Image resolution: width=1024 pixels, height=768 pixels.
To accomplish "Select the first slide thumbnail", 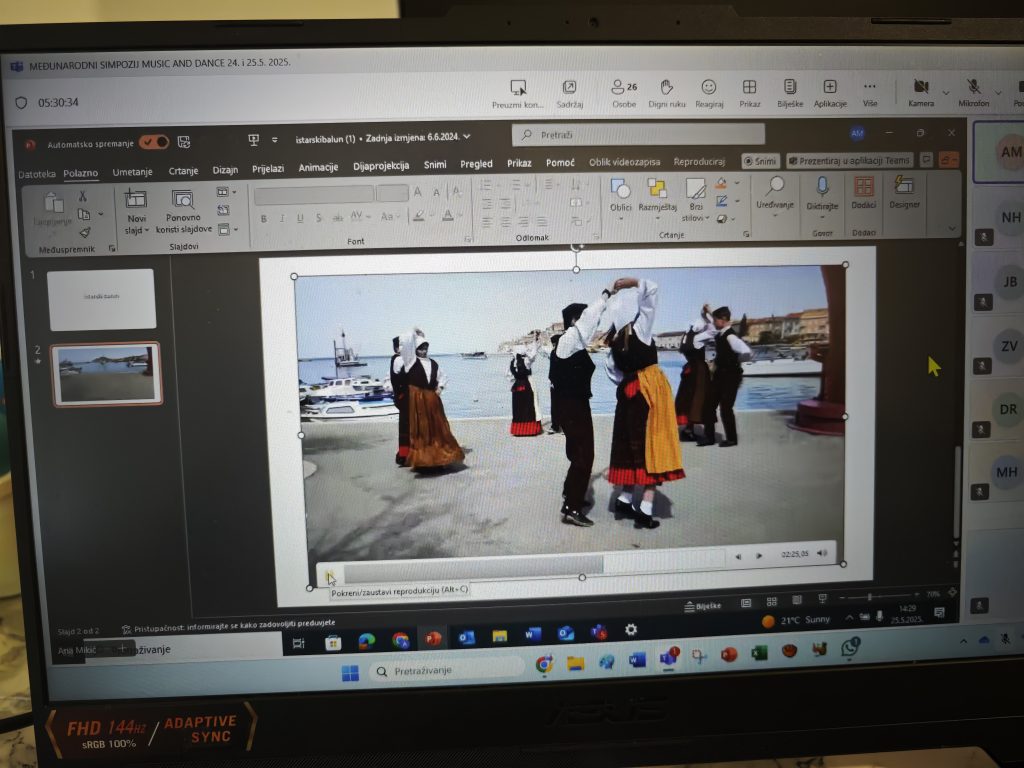I will click(x=102, y=299).
